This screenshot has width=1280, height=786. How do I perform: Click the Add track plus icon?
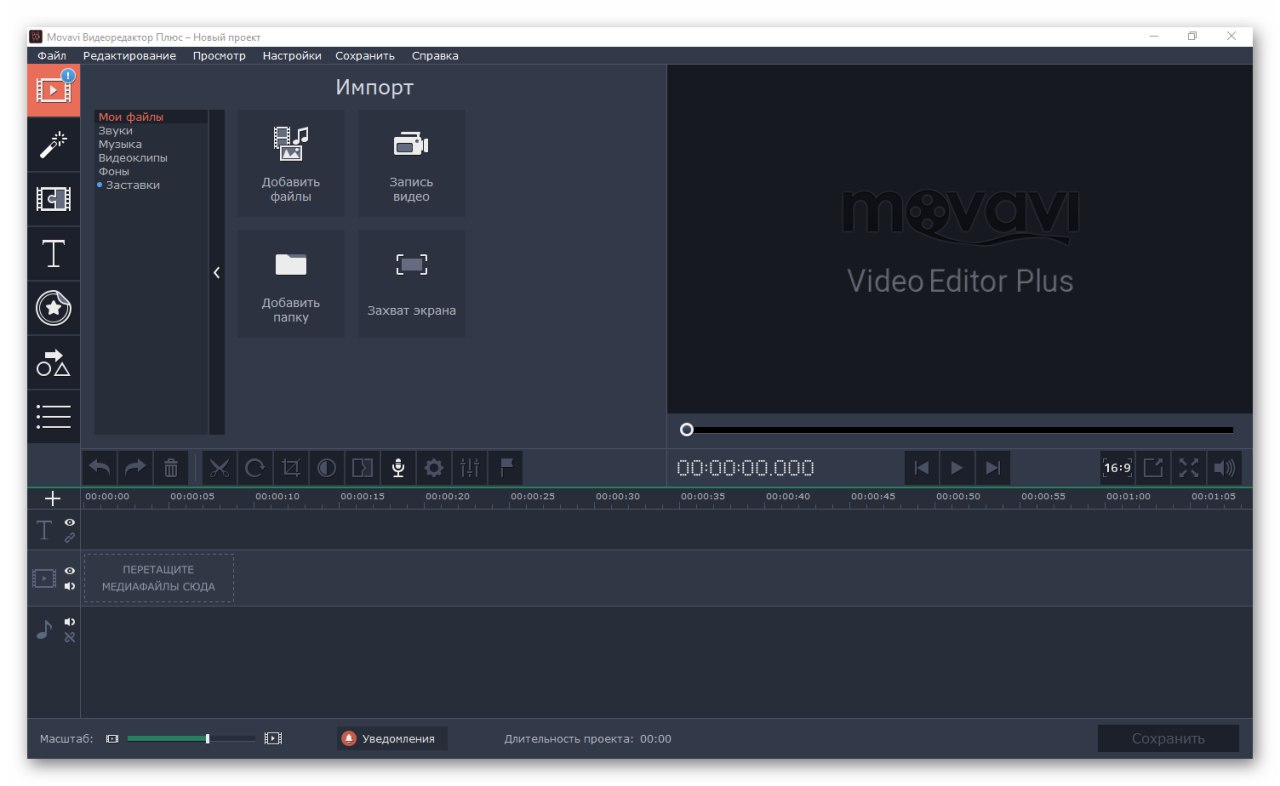53,498
